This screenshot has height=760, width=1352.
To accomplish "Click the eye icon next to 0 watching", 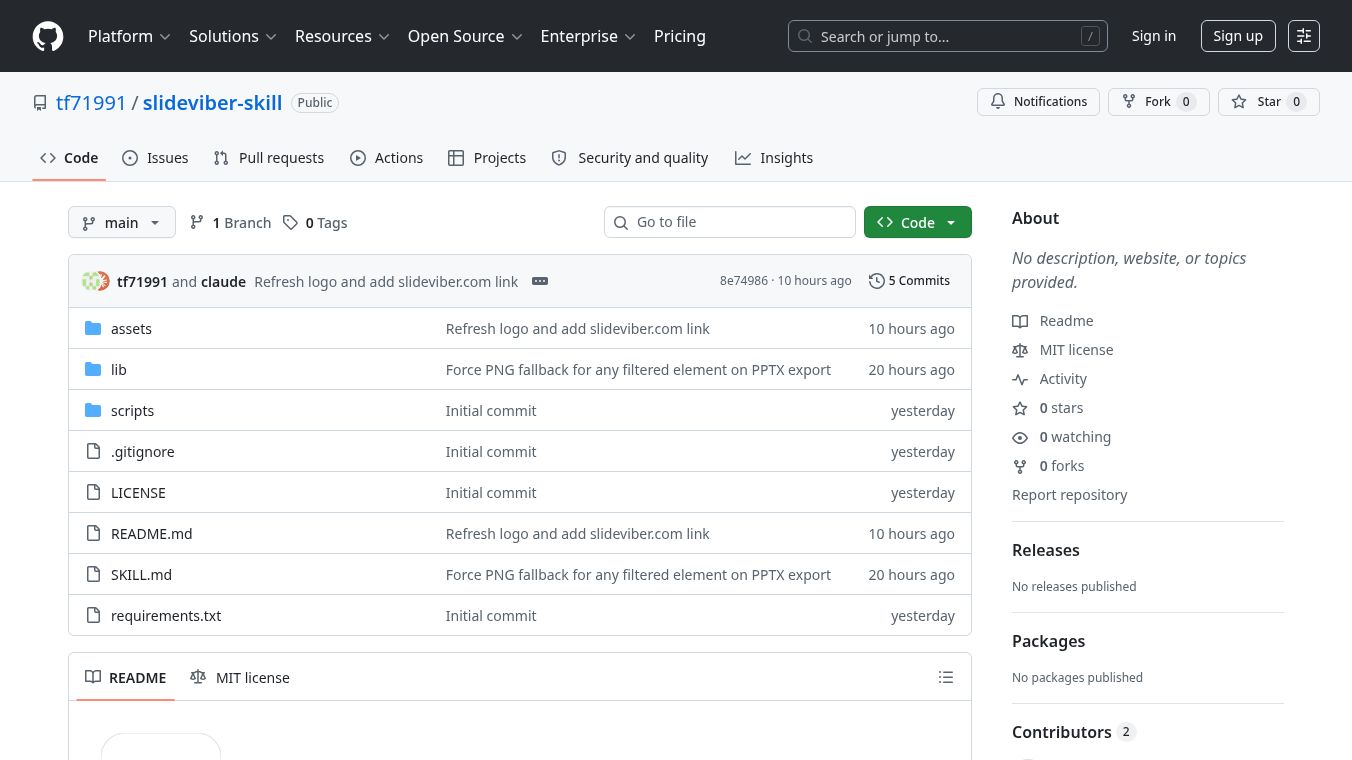I will (1020, 437).
